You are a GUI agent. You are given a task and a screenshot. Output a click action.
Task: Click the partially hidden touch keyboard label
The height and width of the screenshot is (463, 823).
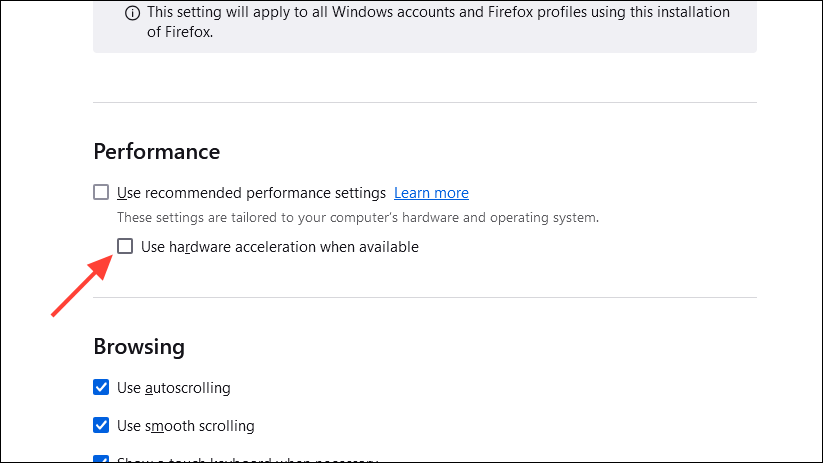tap(247, 460)
